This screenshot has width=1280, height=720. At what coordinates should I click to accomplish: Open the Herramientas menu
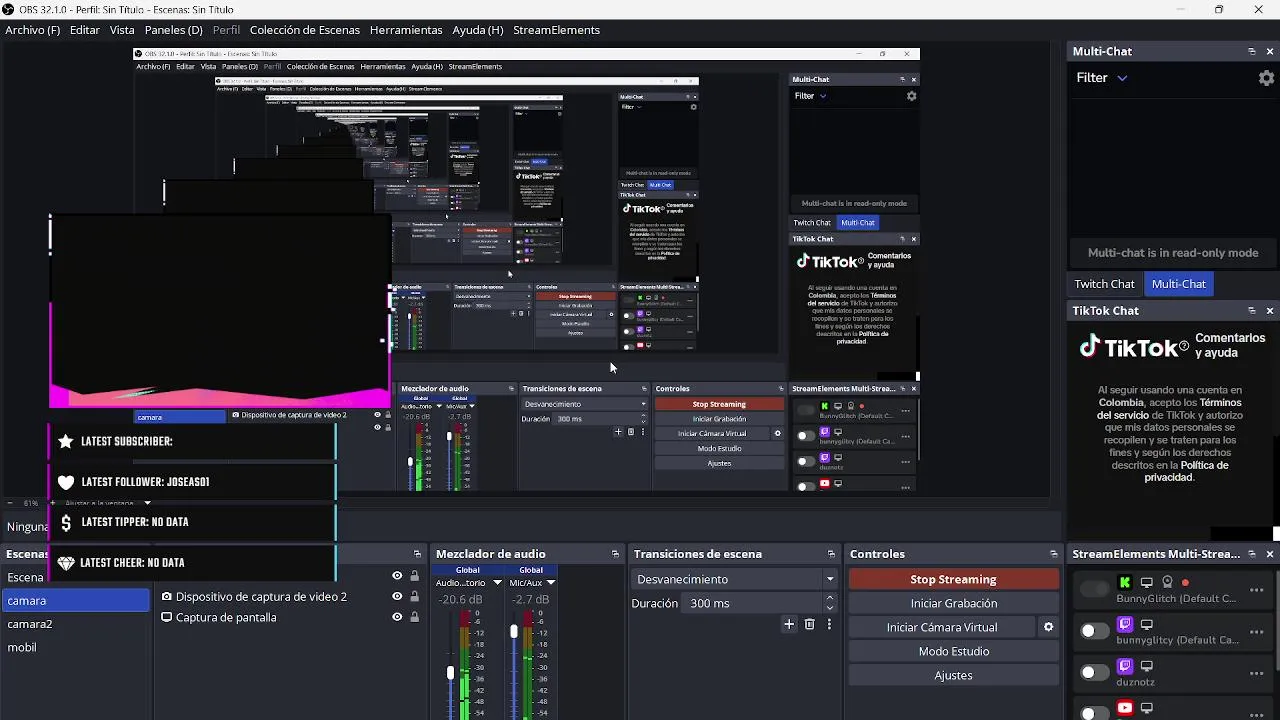coord(406,30)
